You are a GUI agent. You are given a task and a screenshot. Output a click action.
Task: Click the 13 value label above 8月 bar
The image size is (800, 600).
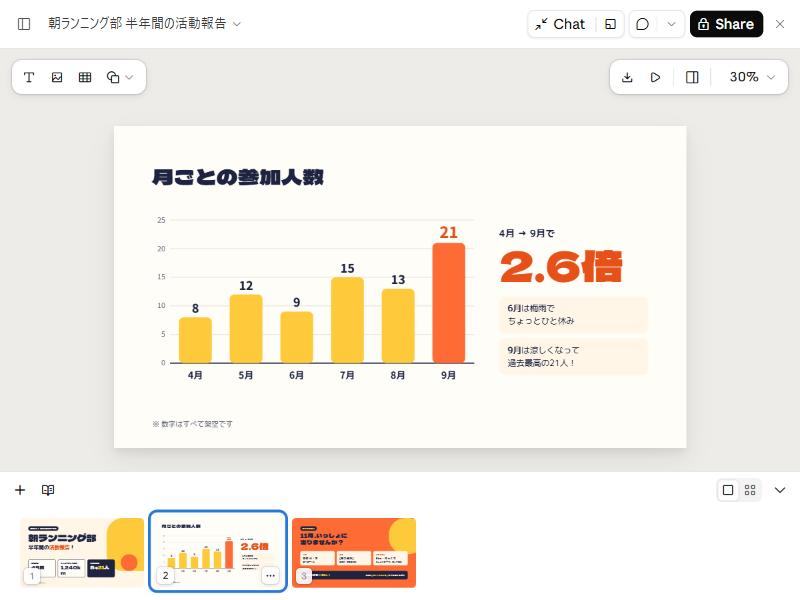click(398, 280)
